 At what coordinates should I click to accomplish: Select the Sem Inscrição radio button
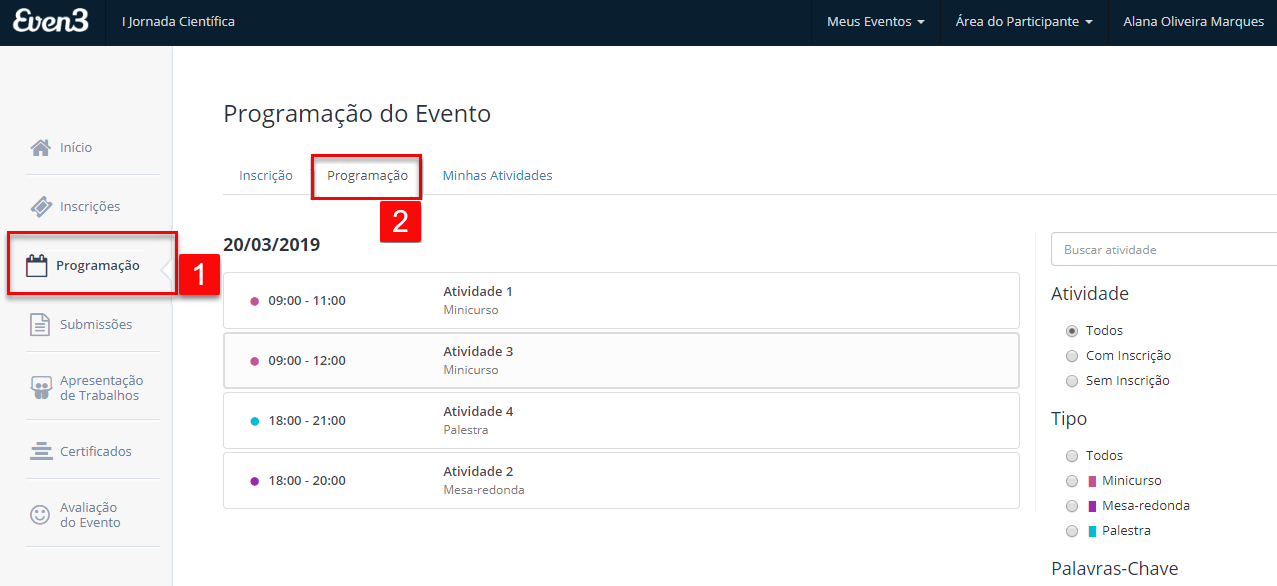1072,381
